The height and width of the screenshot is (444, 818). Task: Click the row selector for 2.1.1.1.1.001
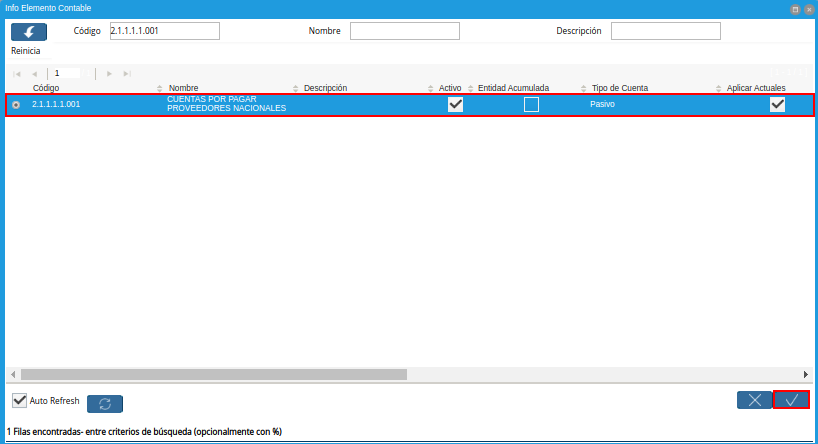16,105
